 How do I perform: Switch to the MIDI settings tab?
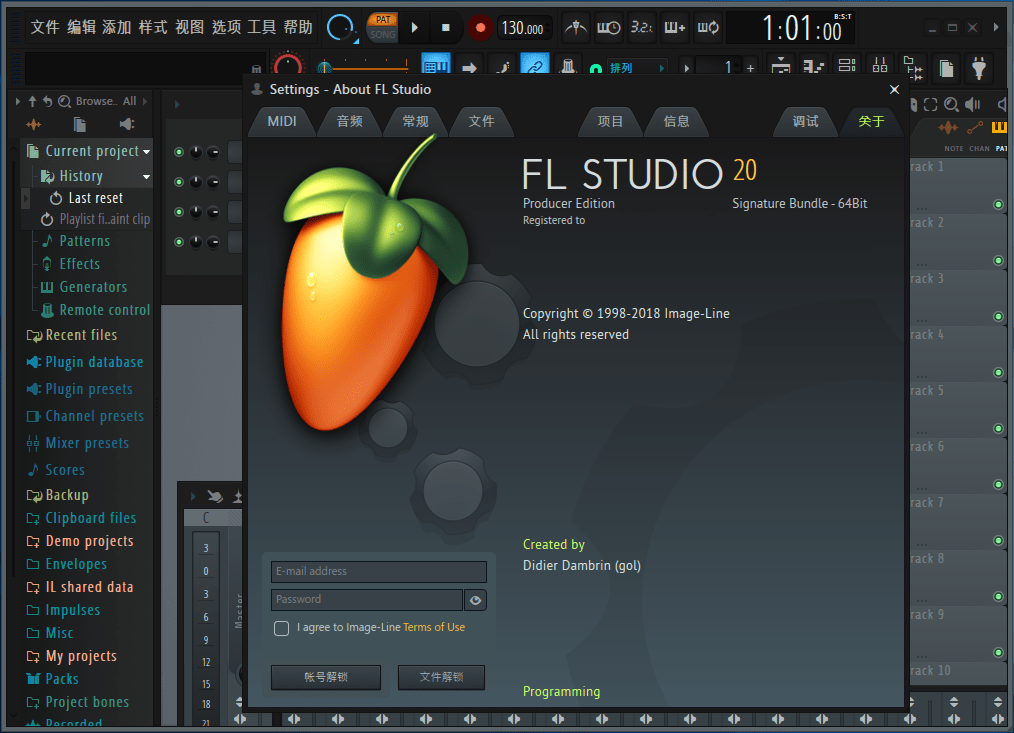coord(282,122)
